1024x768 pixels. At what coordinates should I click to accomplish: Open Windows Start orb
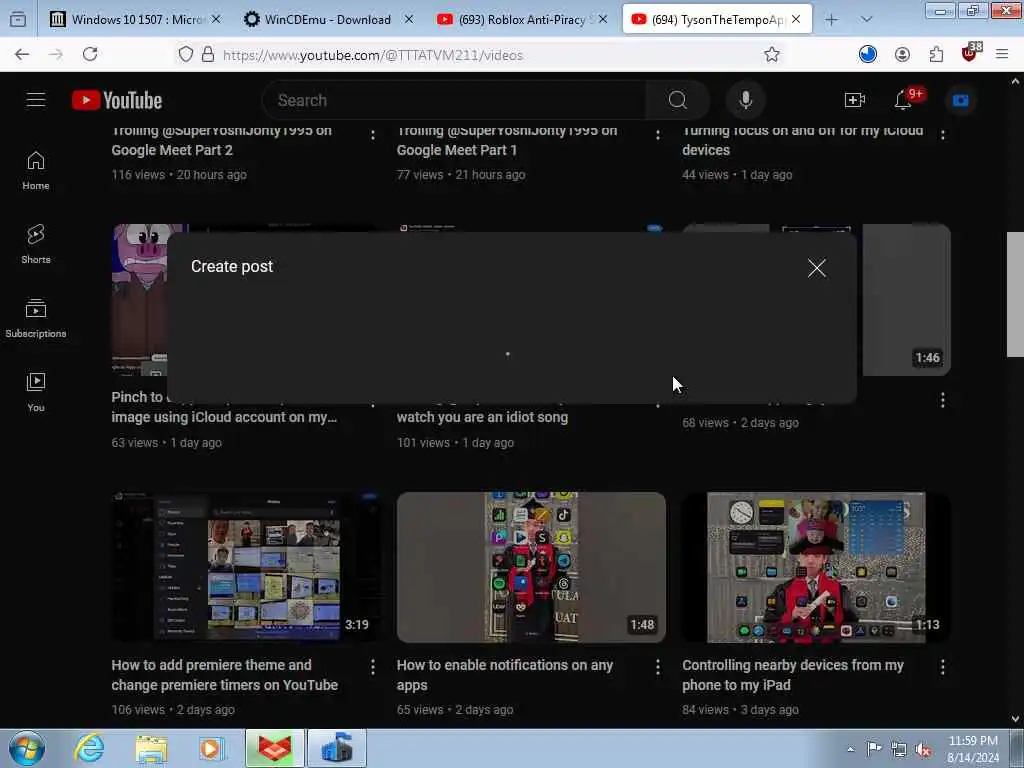tap(27, 748)
